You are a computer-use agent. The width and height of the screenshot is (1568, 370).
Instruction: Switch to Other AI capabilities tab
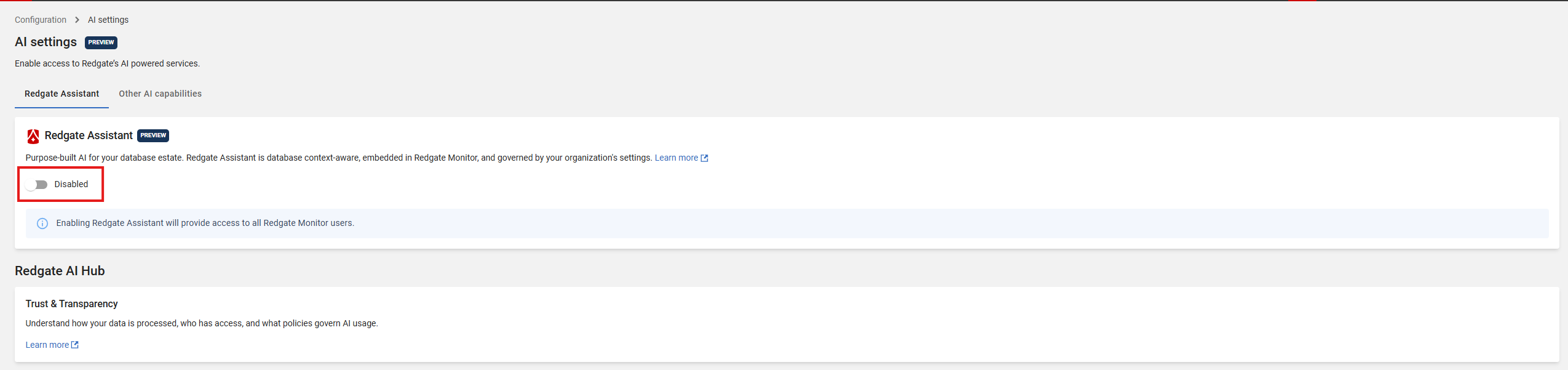click(x=160, y=94)
